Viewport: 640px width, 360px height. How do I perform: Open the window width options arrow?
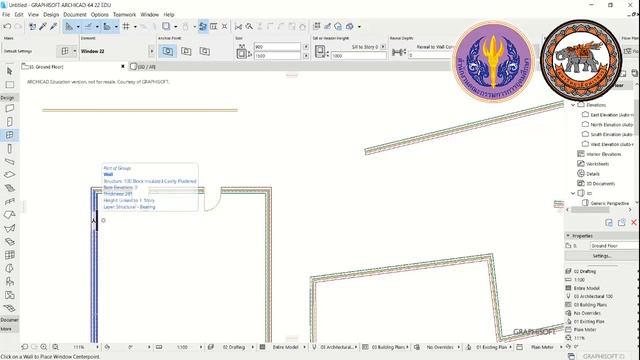306,47
